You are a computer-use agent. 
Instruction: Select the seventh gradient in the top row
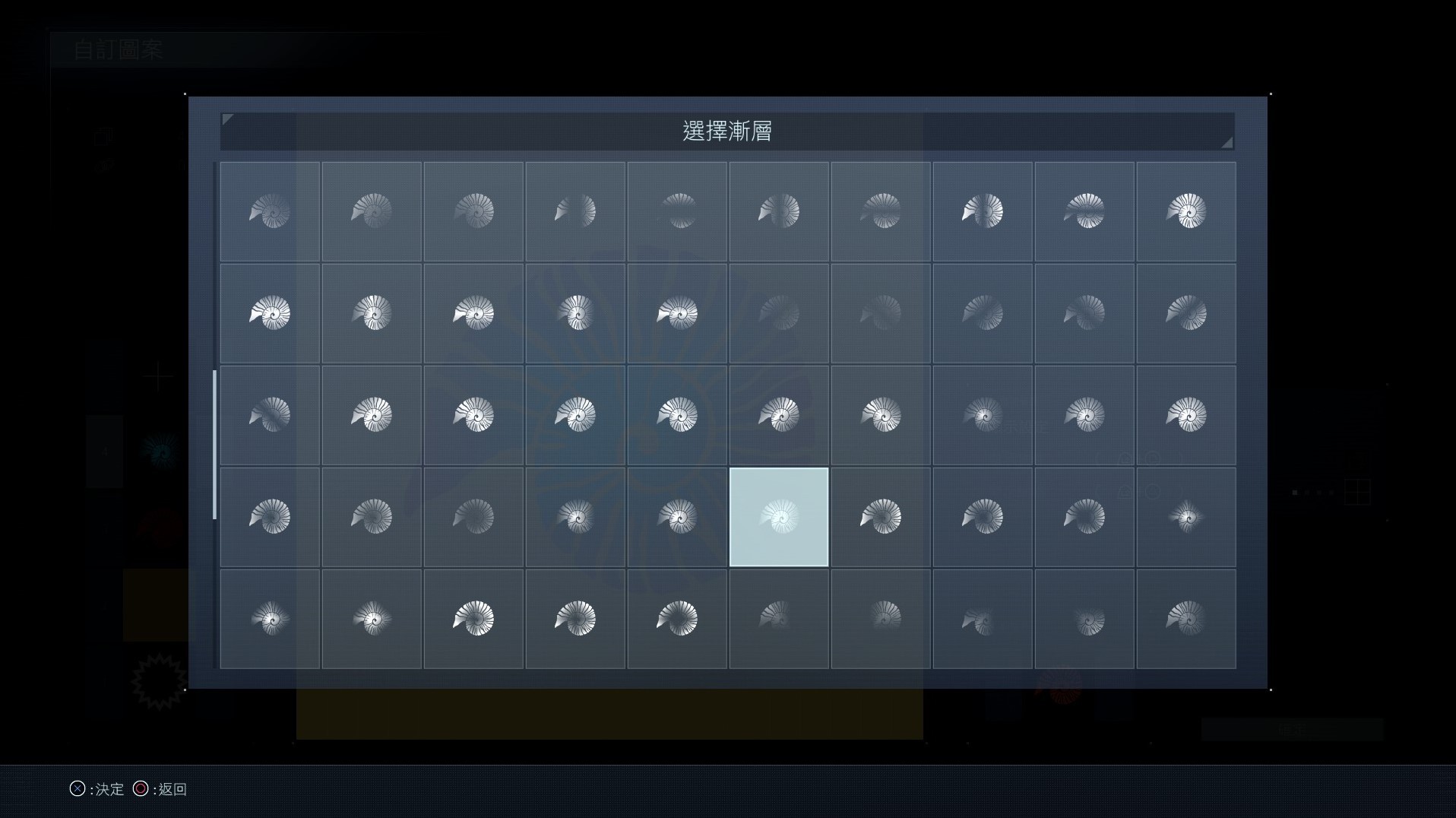point(881,211)
